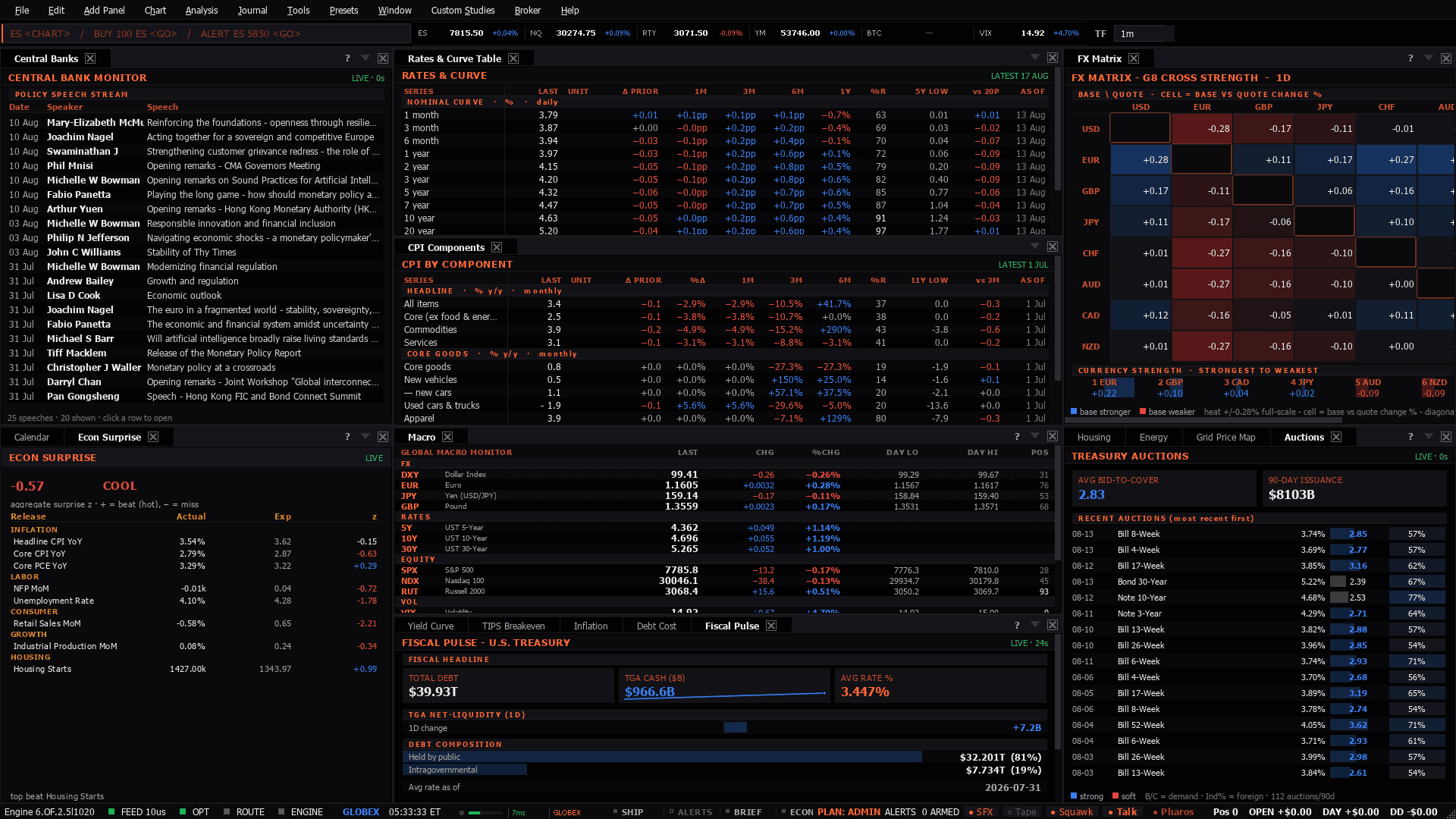The image size is (1456, 819).
Task: Open help for Auctions panel
Action: (x=1410, y=437)
